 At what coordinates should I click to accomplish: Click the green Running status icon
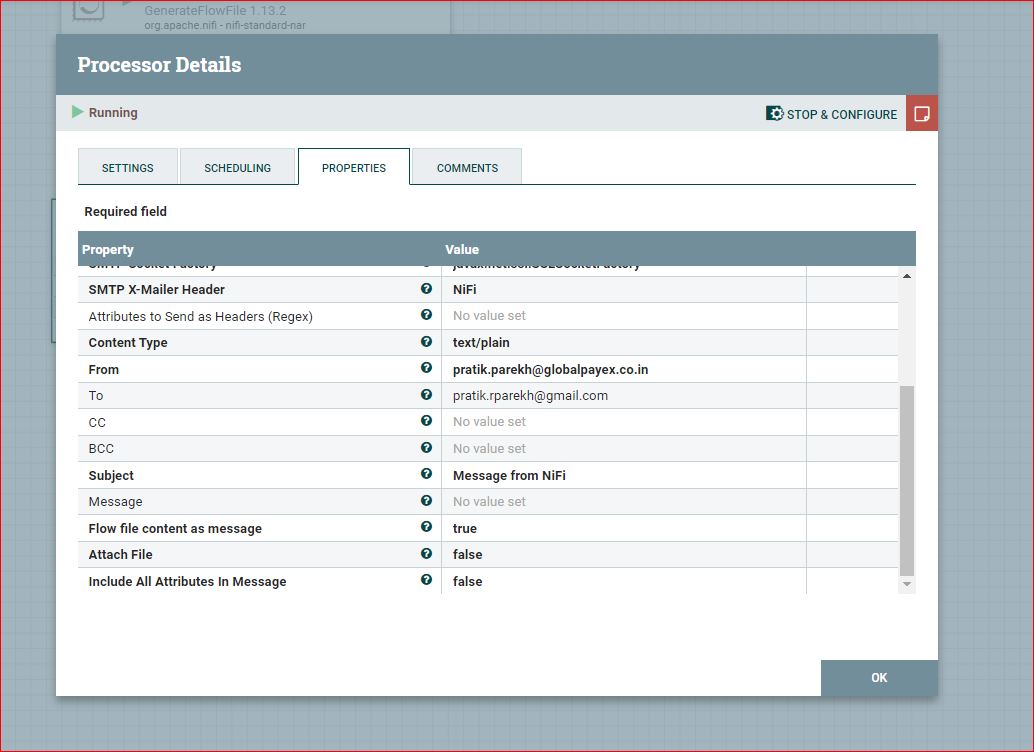point(78,112)
